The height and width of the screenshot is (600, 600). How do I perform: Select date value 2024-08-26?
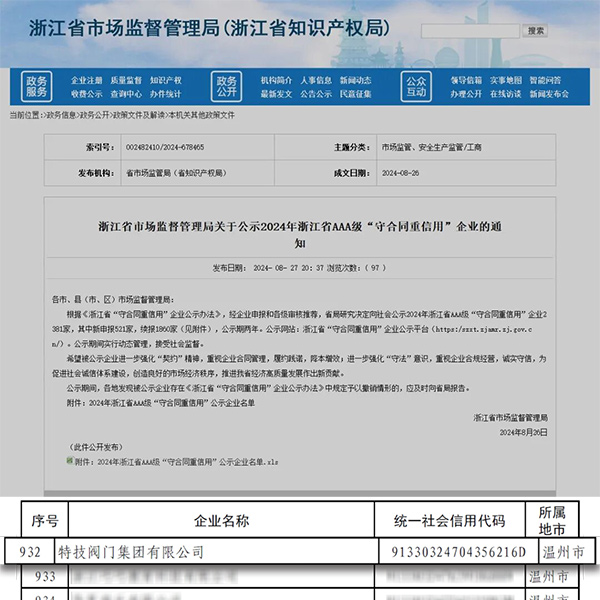click(x=400, y=173)
